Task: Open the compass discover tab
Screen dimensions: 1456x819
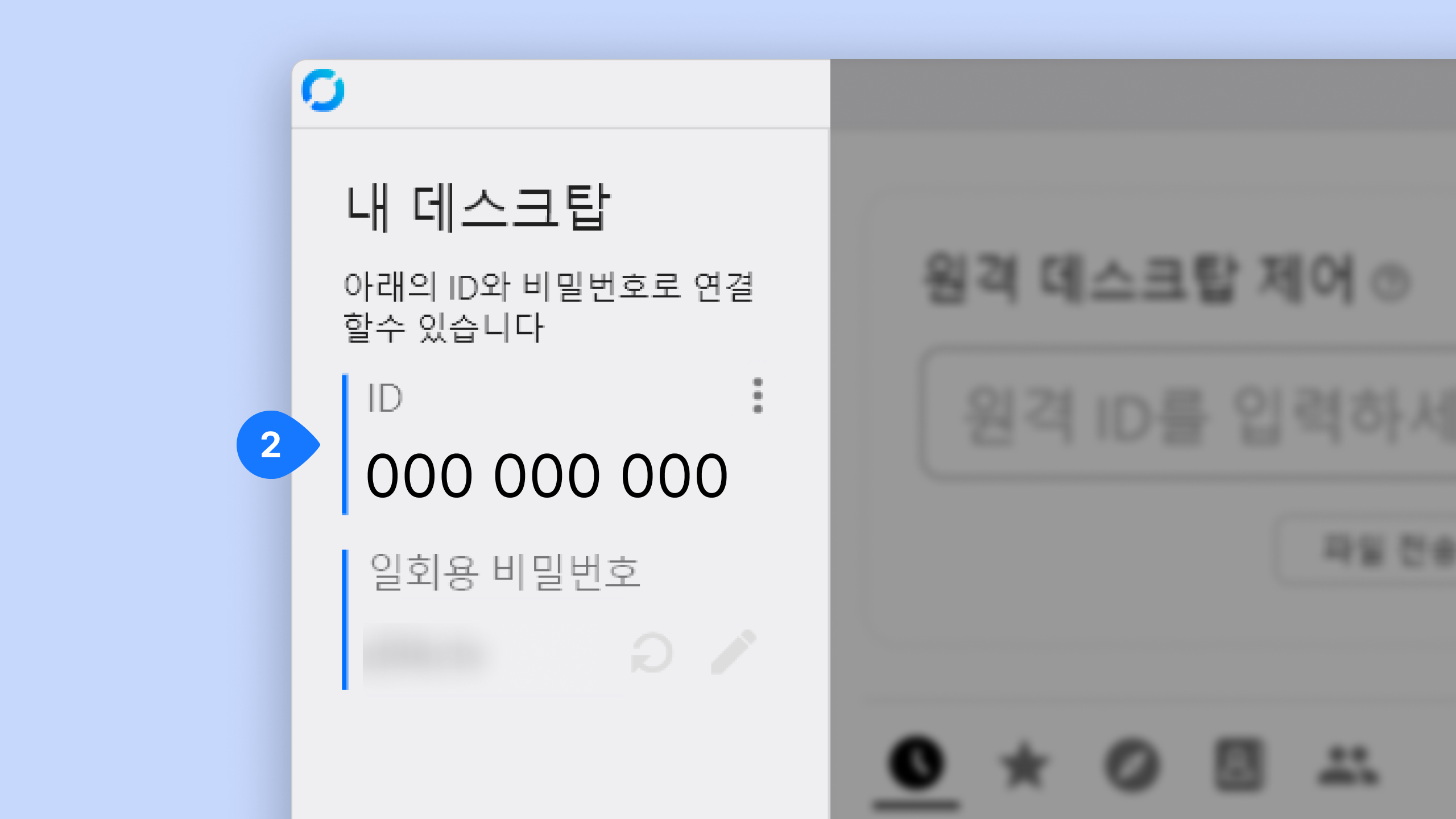Action: click(1131, 766)
